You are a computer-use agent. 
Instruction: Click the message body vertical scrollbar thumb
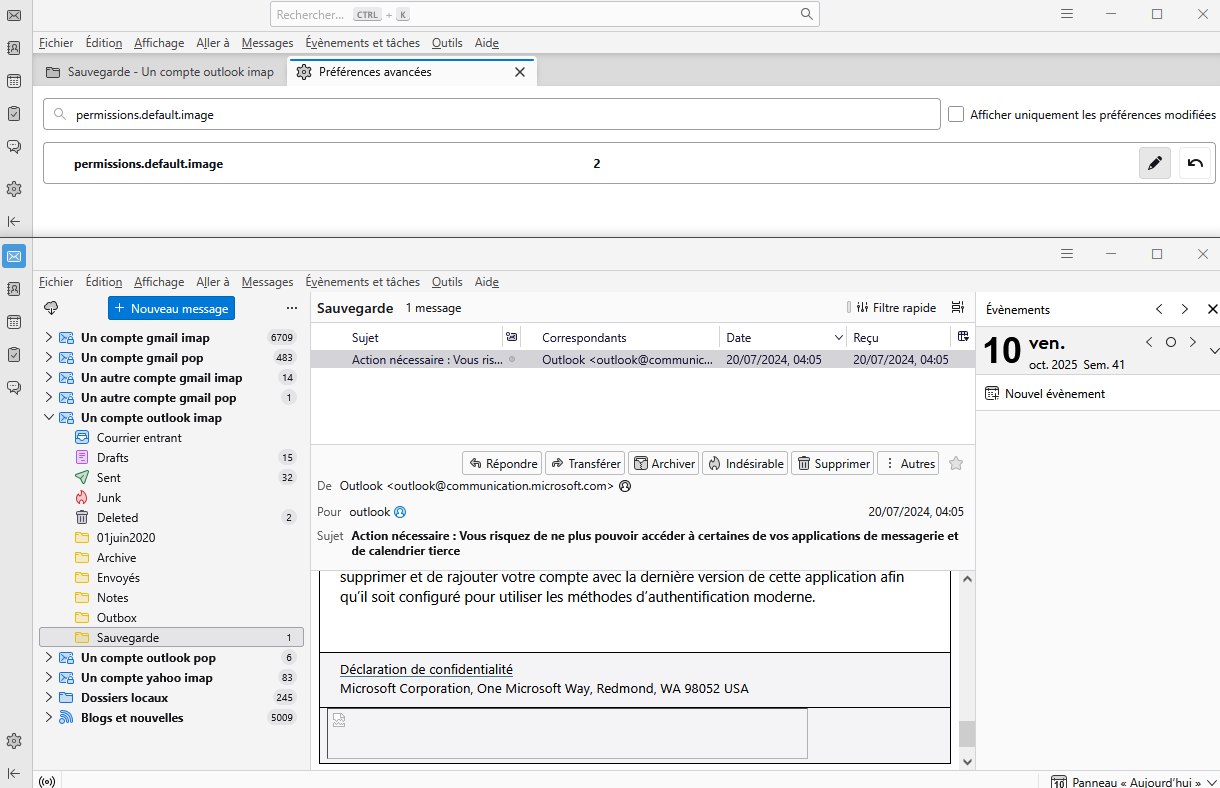coord(966,733)
